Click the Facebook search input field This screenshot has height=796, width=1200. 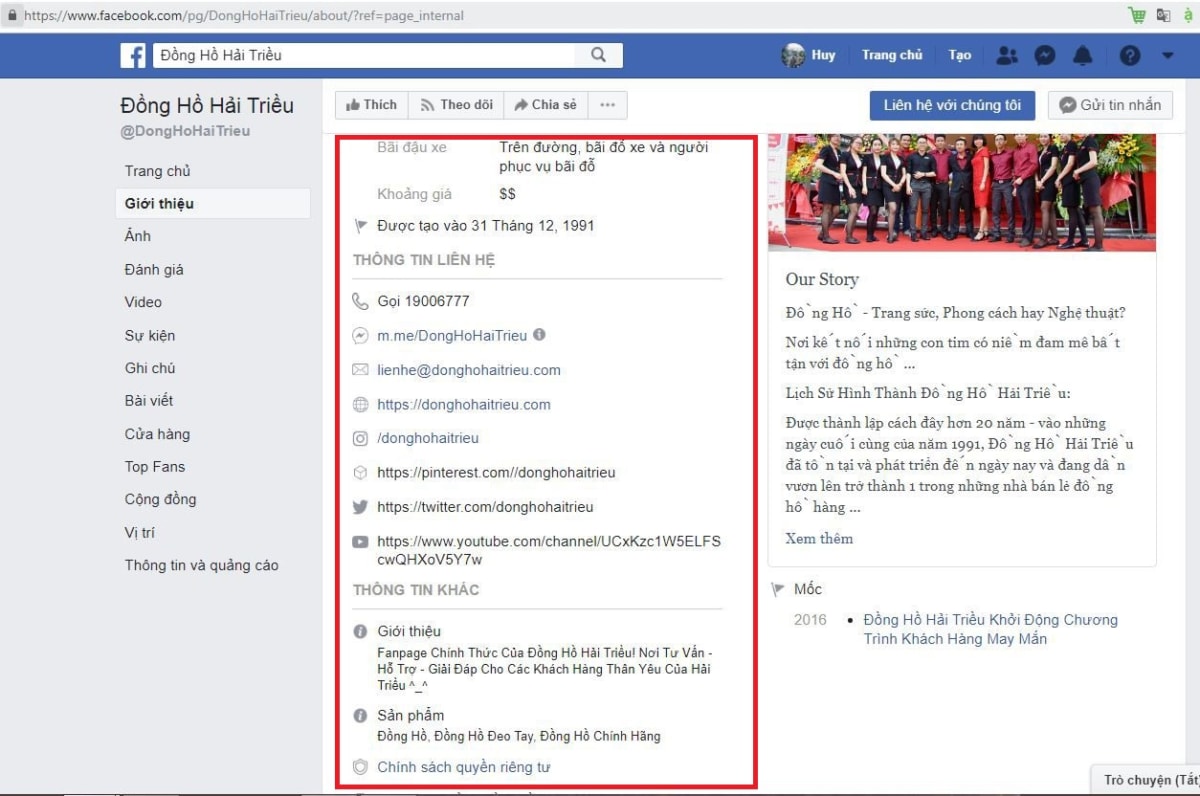365,56
